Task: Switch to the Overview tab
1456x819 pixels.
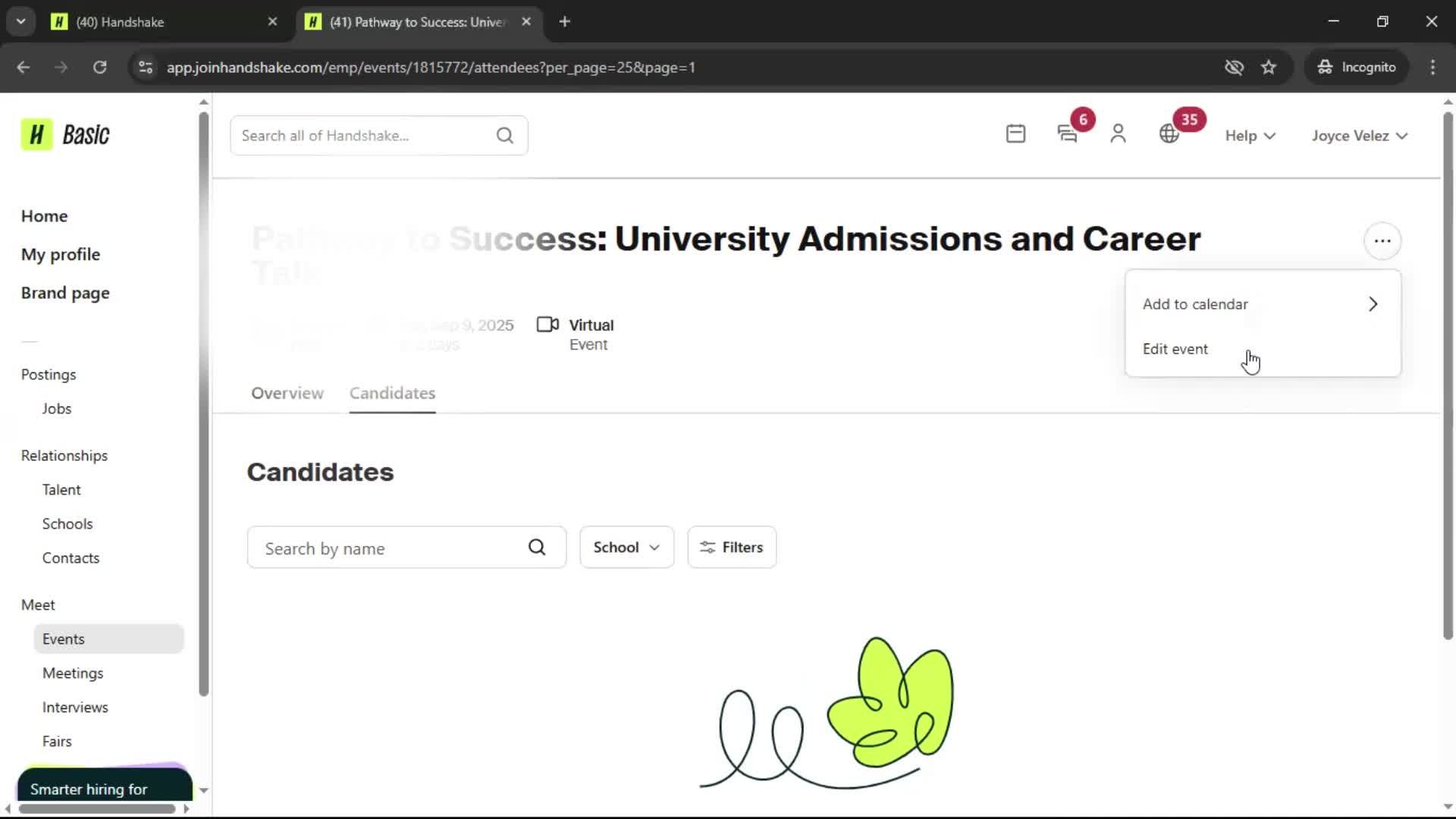Action: (287, 393)
